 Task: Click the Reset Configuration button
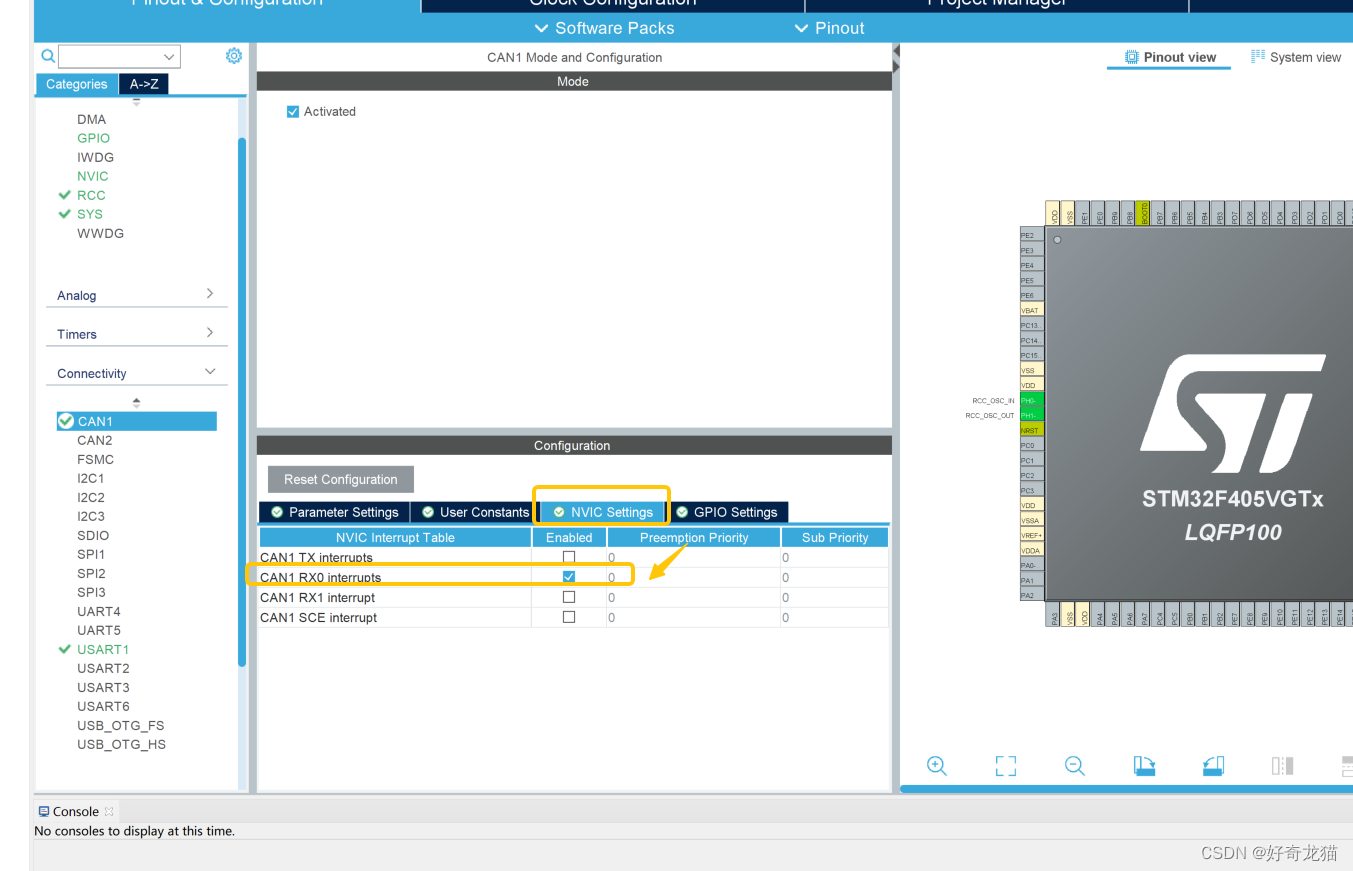341,479
